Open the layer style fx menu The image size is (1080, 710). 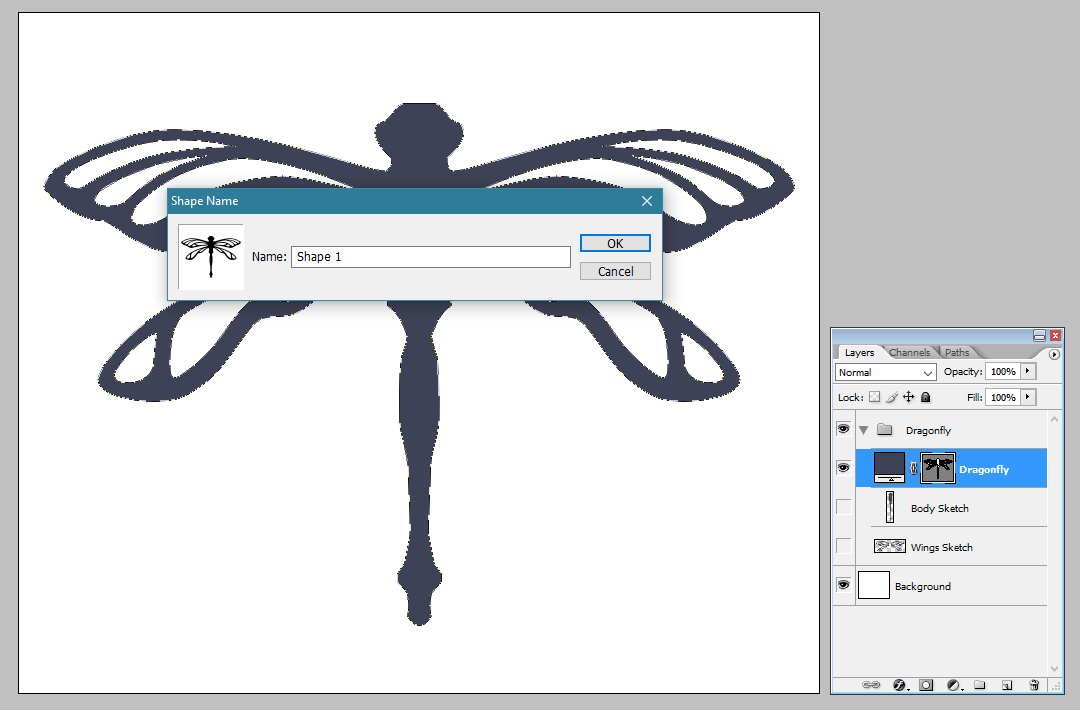click(900, 685)
